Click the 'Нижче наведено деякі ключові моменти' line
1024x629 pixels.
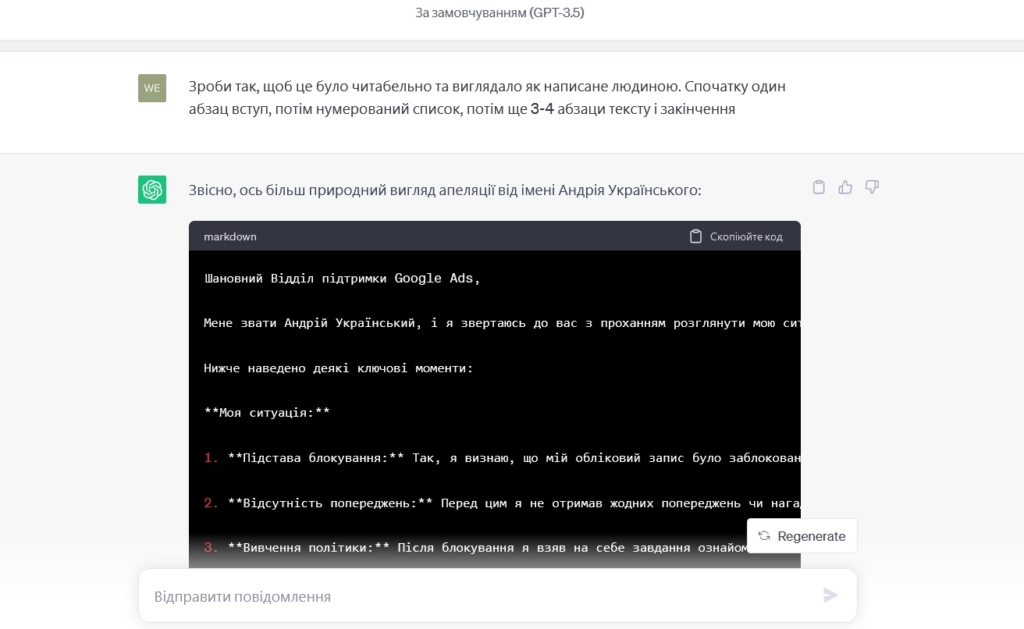[x=338, y=368]
